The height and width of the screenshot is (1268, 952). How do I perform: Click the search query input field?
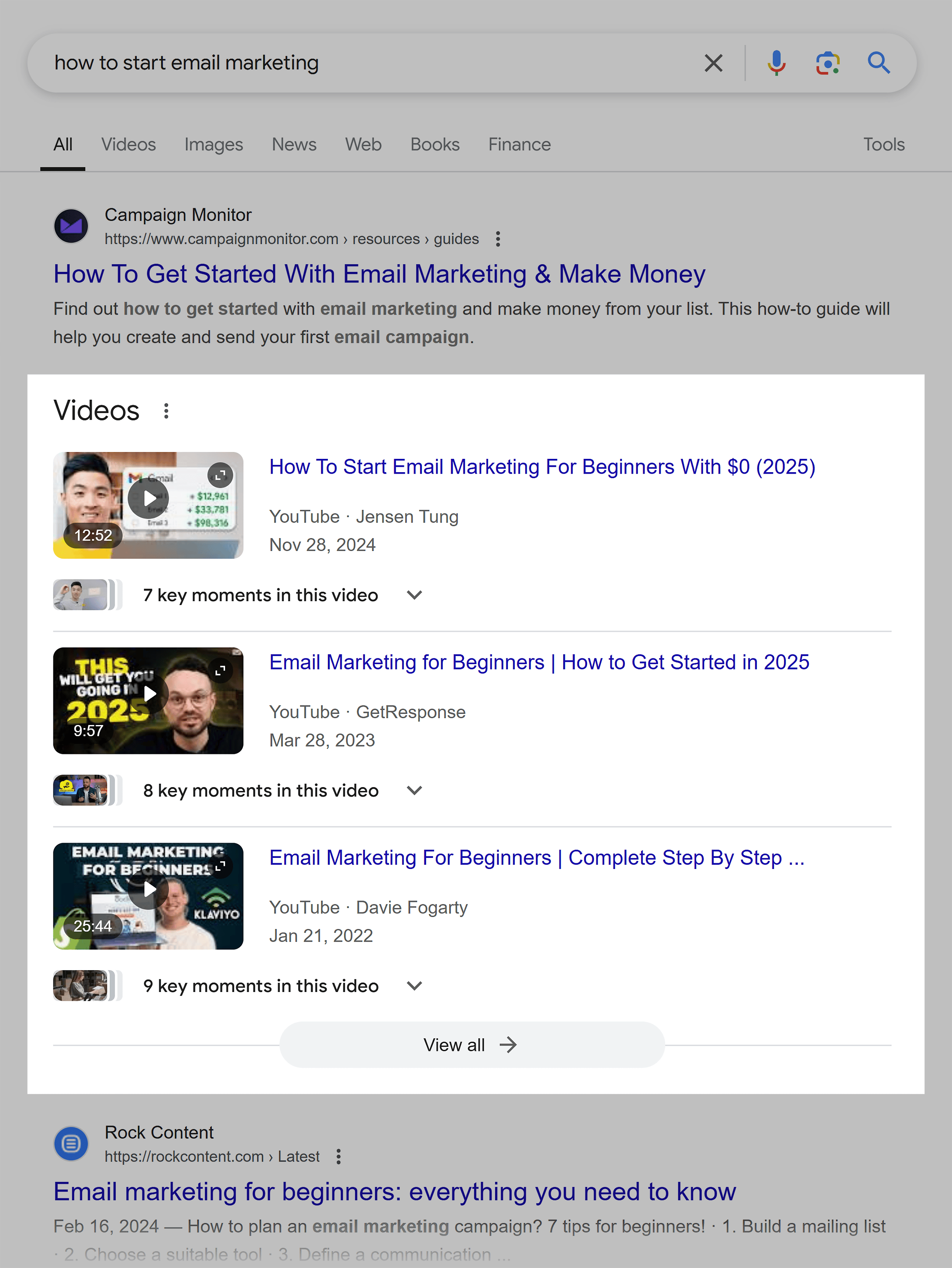(x=367, y=63)
